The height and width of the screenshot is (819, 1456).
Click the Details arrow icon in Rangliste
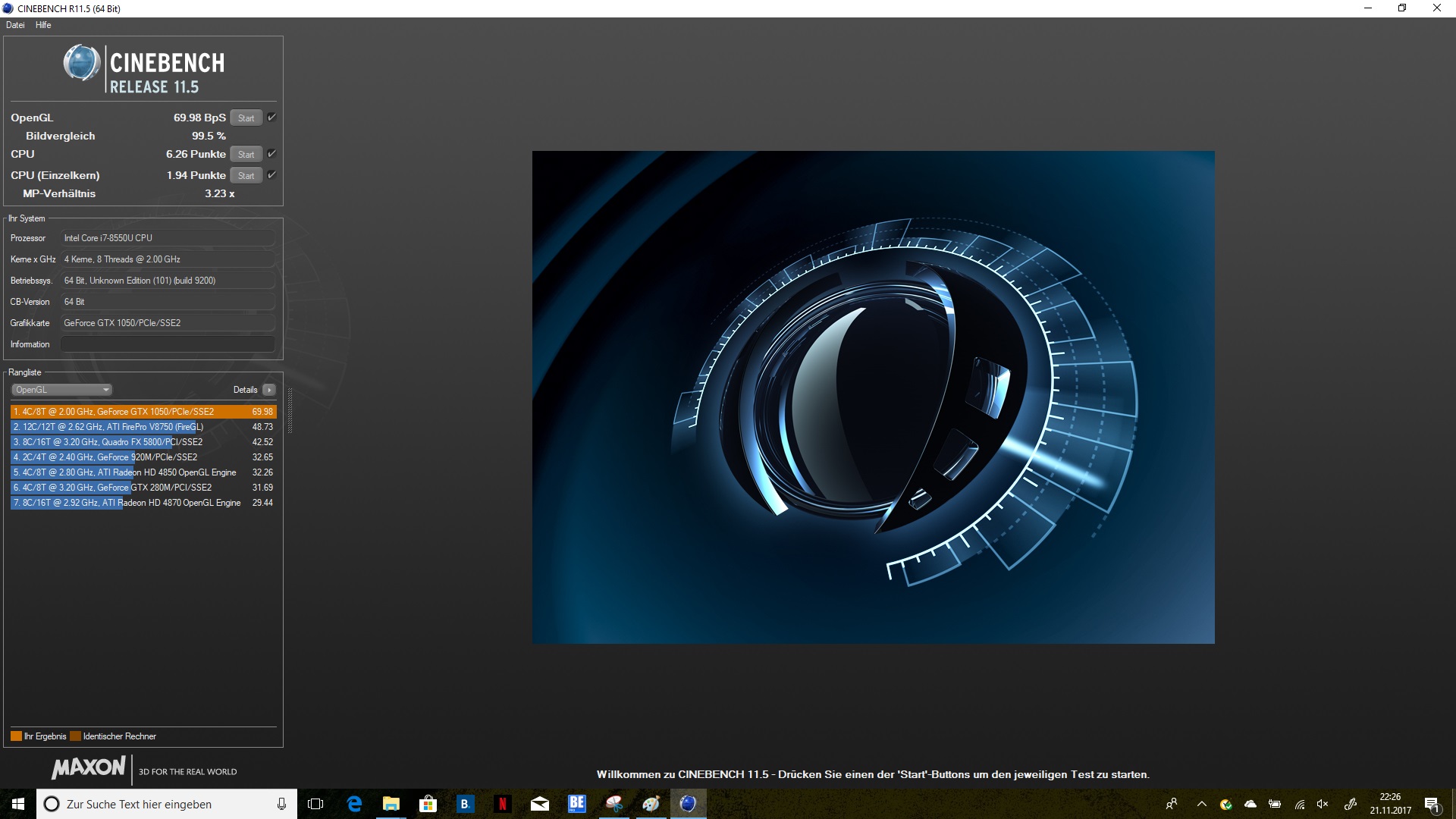tap(269, 390)
